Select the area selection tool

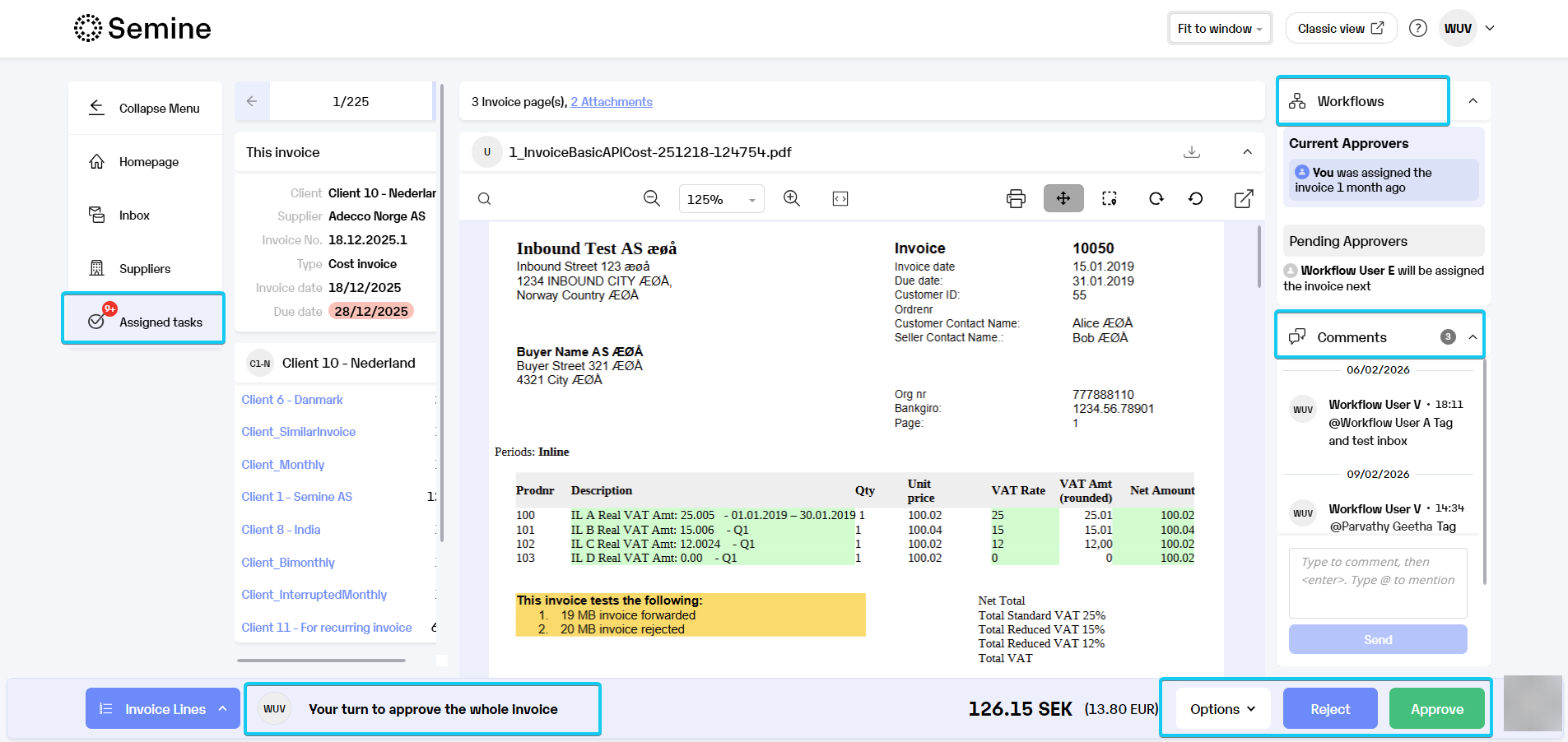pyautogui.click(x=1110, y=198)
